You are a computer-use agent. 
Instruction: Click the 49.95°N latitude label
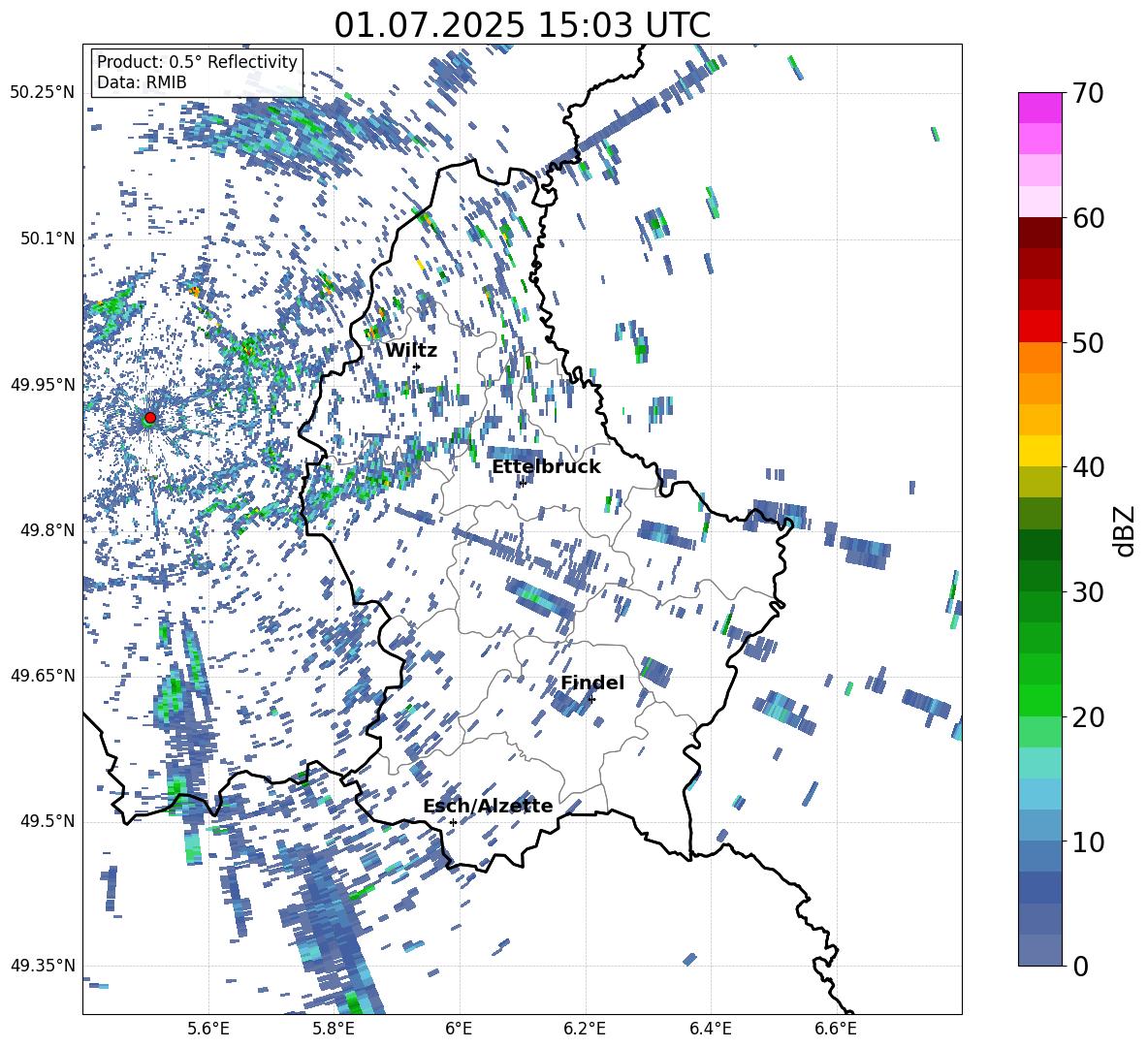[x=43, y=384]
